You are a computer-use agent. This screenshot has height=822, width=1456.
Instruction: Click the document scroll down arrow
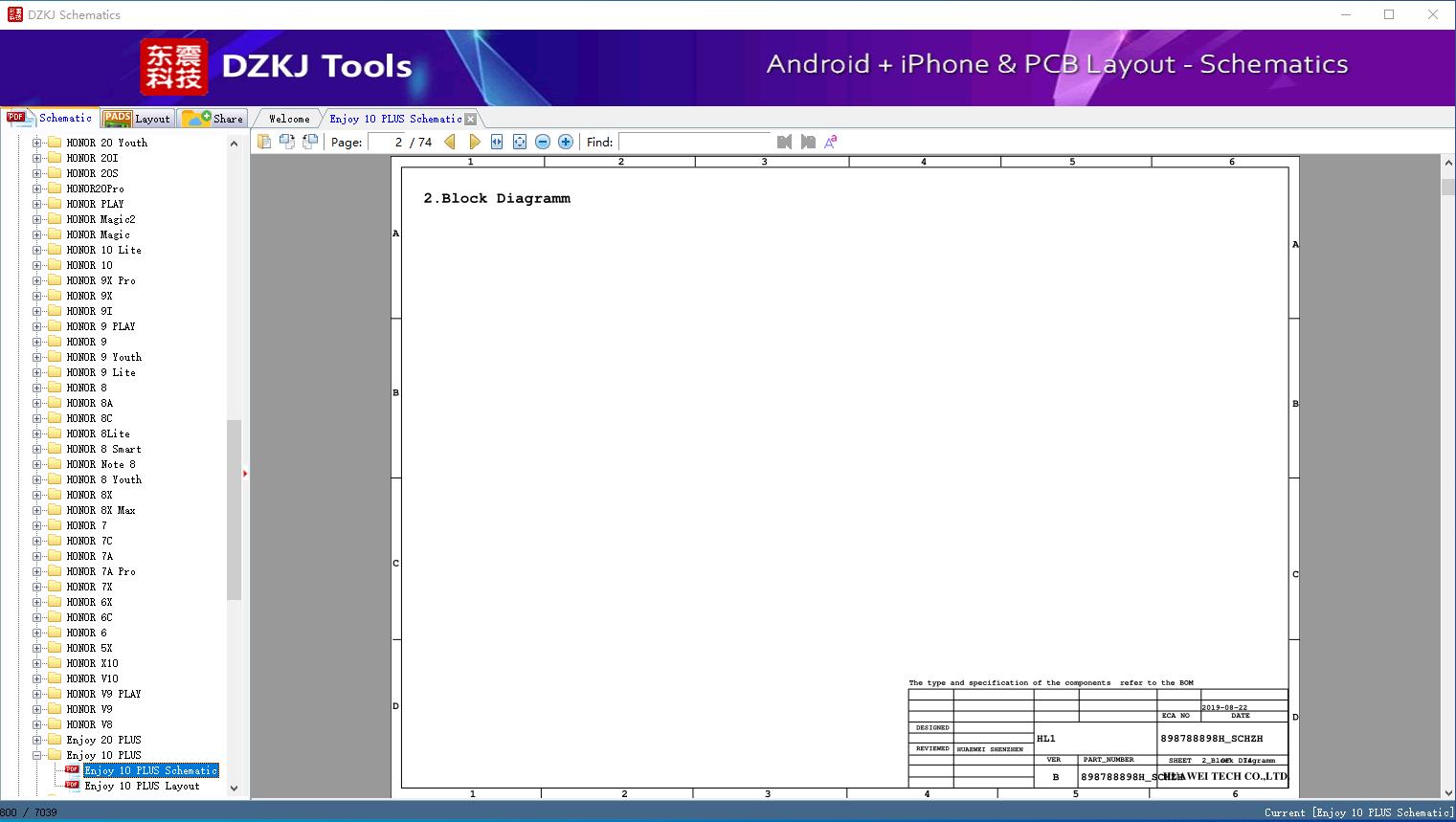point(1447,792)
